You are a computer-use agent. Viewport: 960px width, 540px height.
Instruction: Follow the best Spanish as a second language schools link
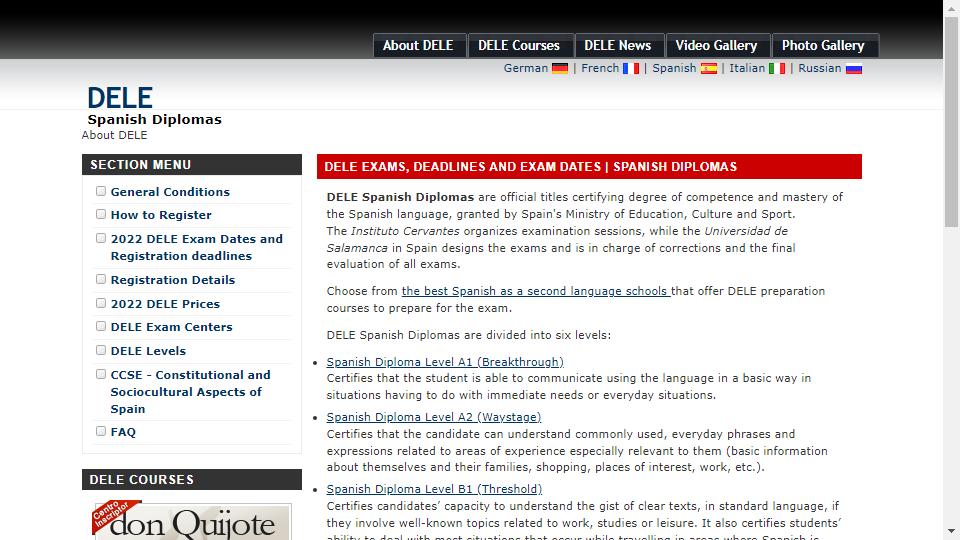tap(536, 291)
